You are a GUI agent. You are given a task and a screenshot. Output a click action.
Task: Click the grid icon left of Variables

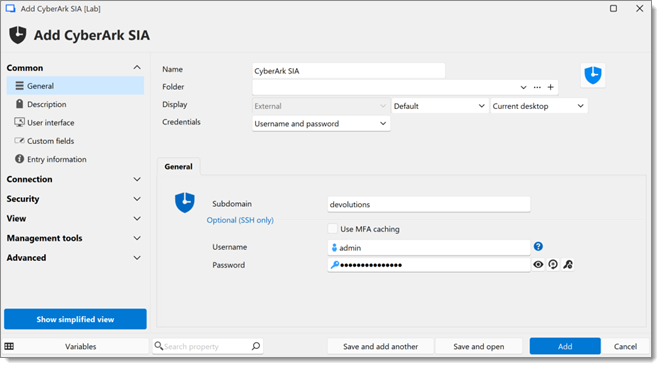[9, 346]
